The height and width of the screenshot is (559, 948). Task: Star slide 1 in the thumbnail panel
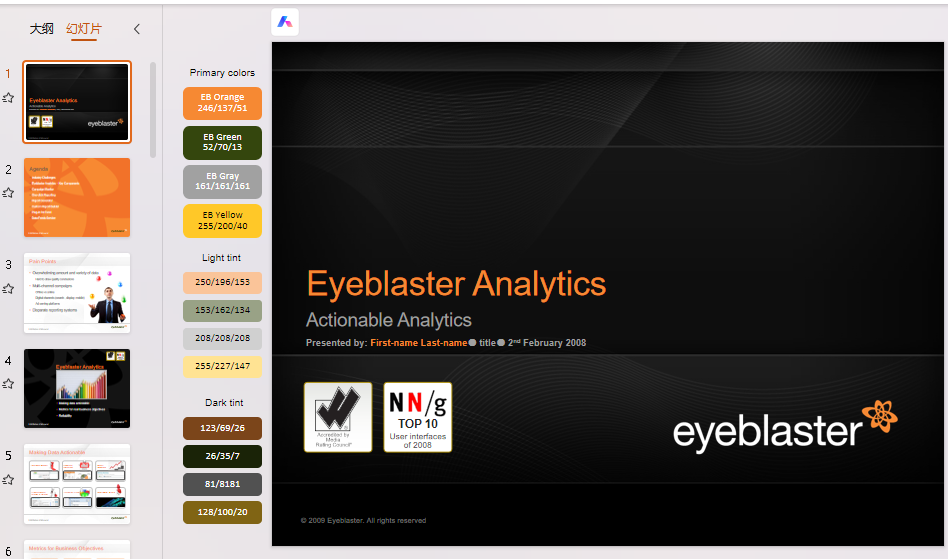click(x=8, y=97)
